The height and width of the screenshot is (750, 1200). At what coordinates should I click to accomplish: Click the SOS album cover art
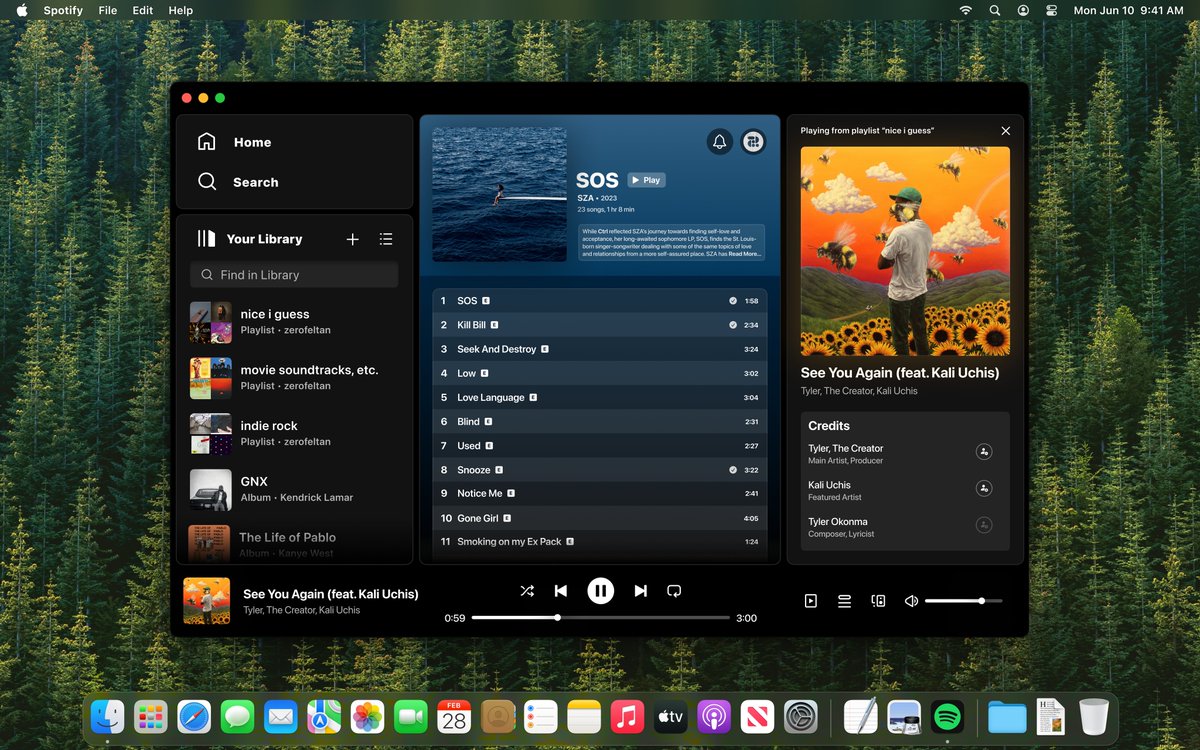tap(499, 195)
